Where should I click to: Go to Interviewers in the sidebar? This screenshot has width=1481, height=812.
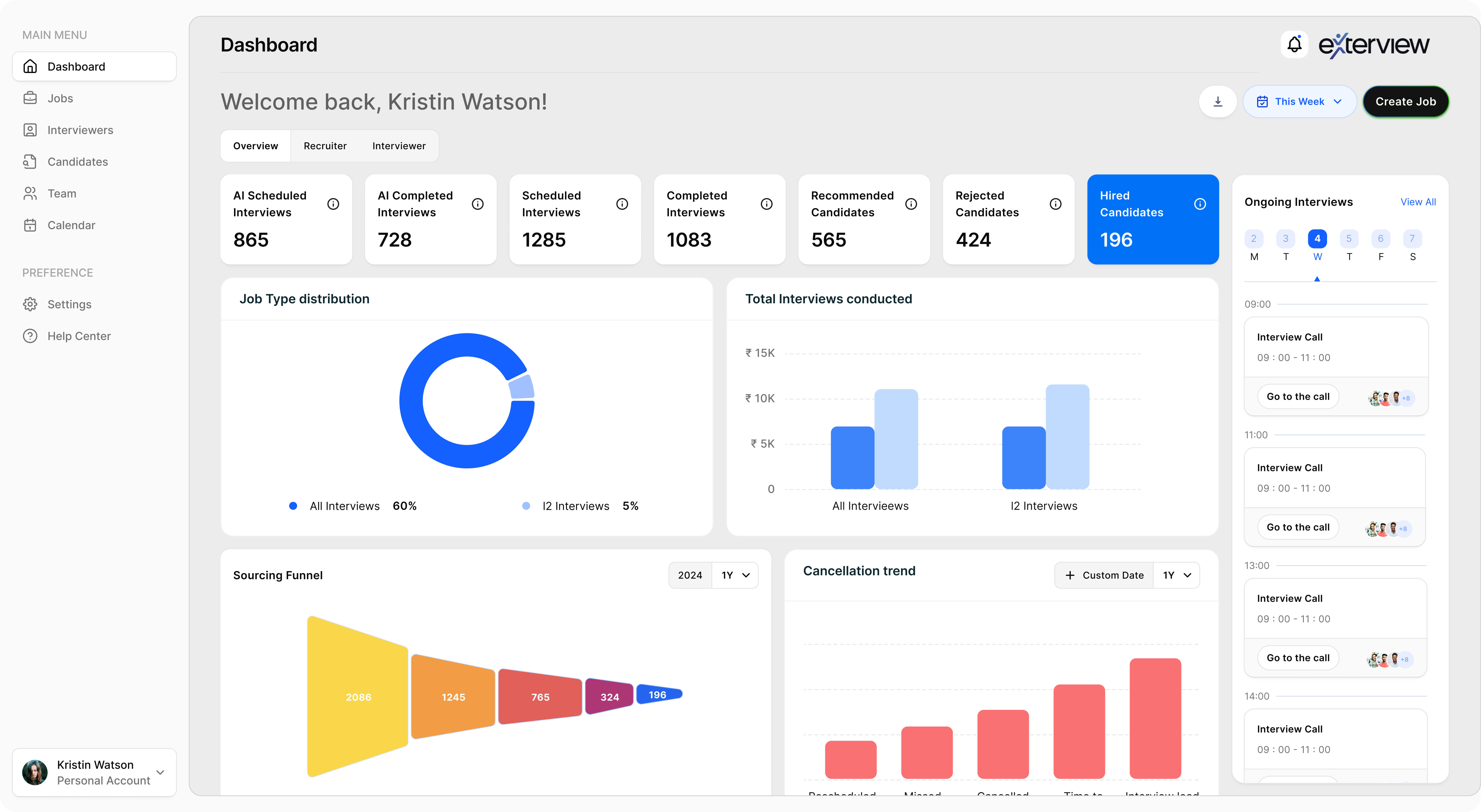[80, 130]
